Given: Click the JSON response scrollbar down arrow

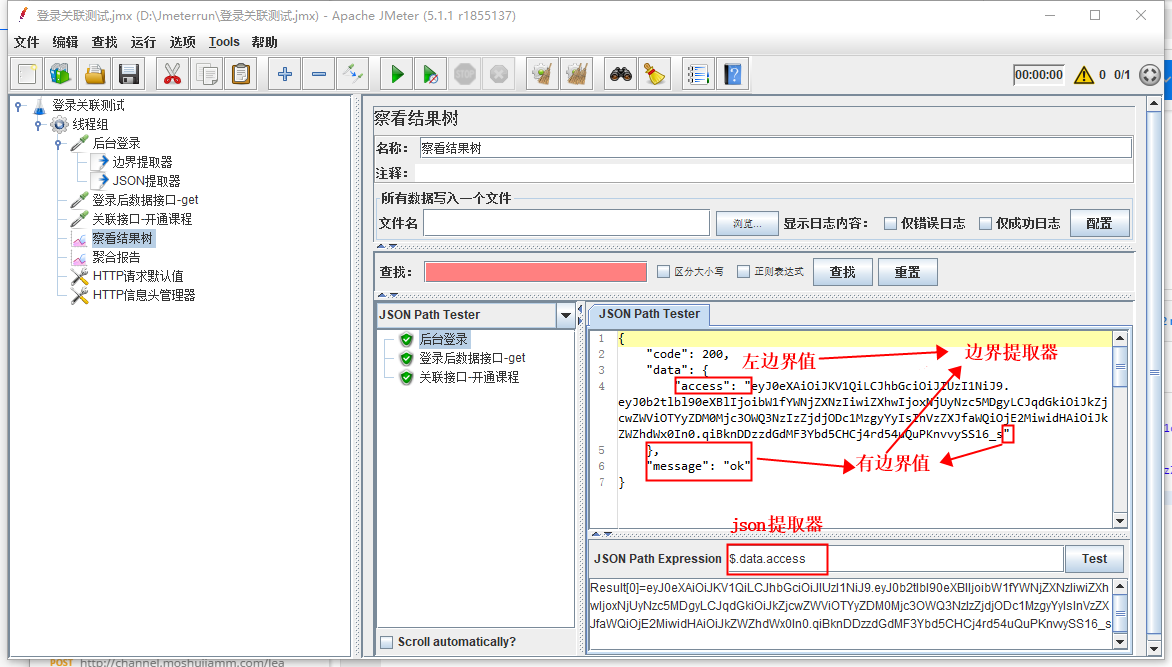Looking at the screenshot, I should 1120,520.
